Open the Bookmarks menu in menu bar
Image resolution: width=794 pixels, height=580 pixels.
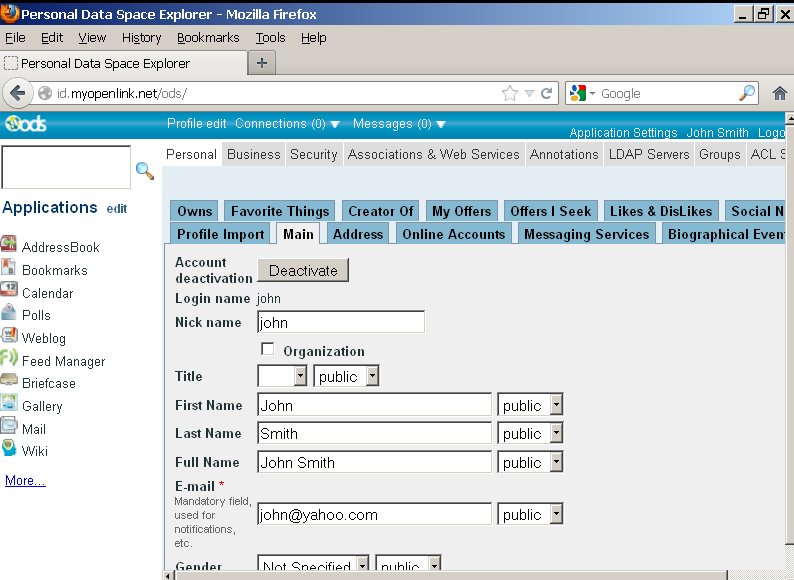coord(208,38)
